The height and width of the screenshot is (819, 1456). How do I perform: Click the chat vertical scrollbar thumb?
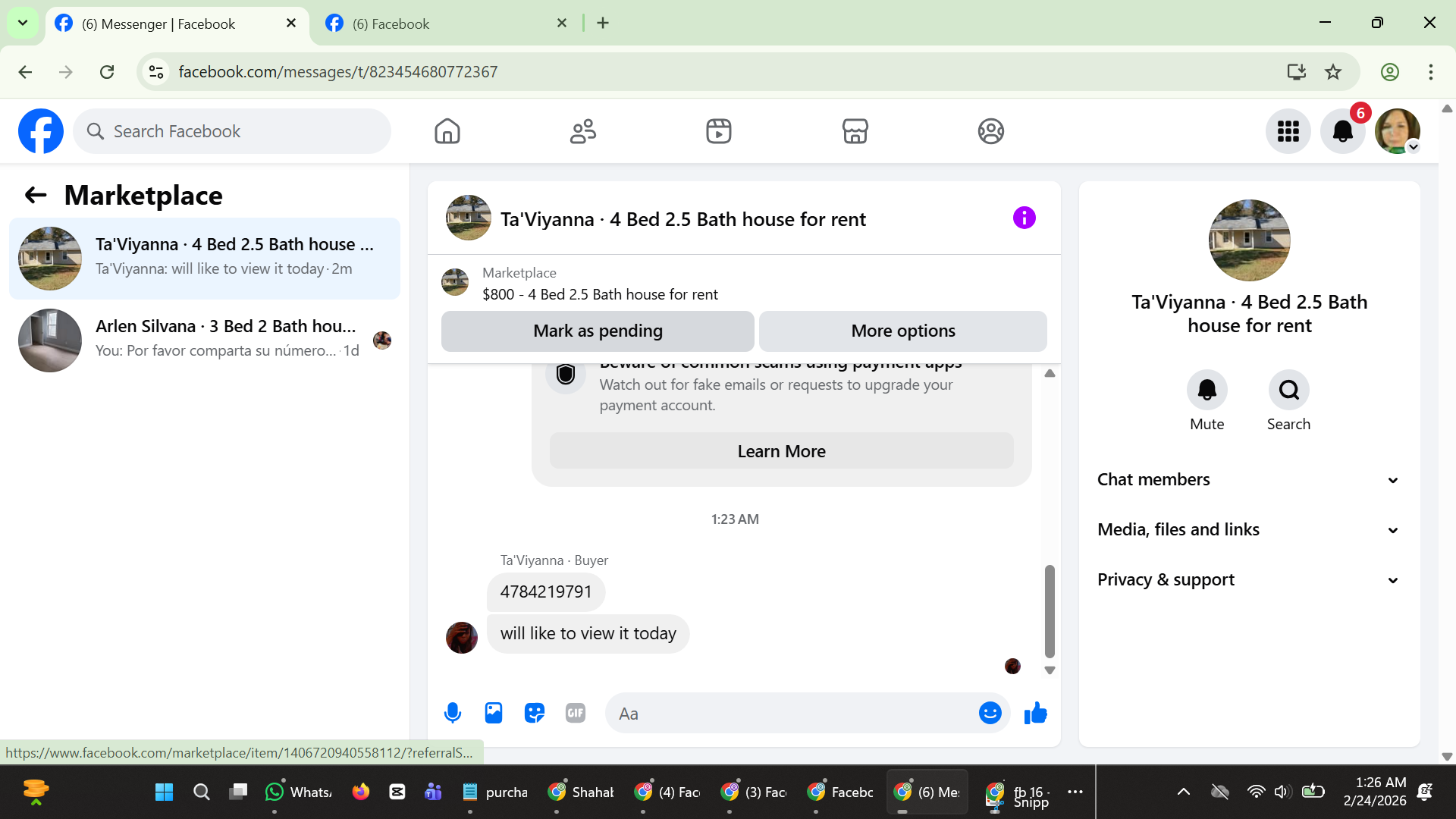pyautogui.click(x=1050, y=610)
